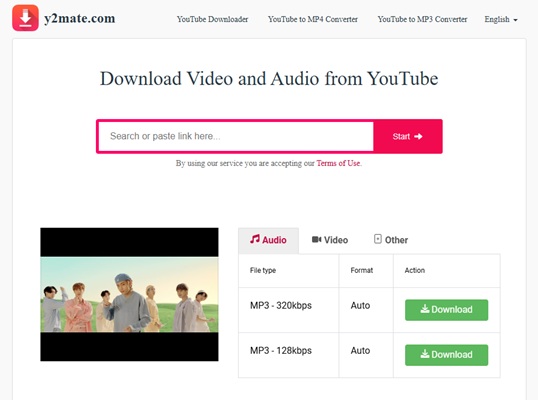Click the video preview thumbnail

(129, 294)
